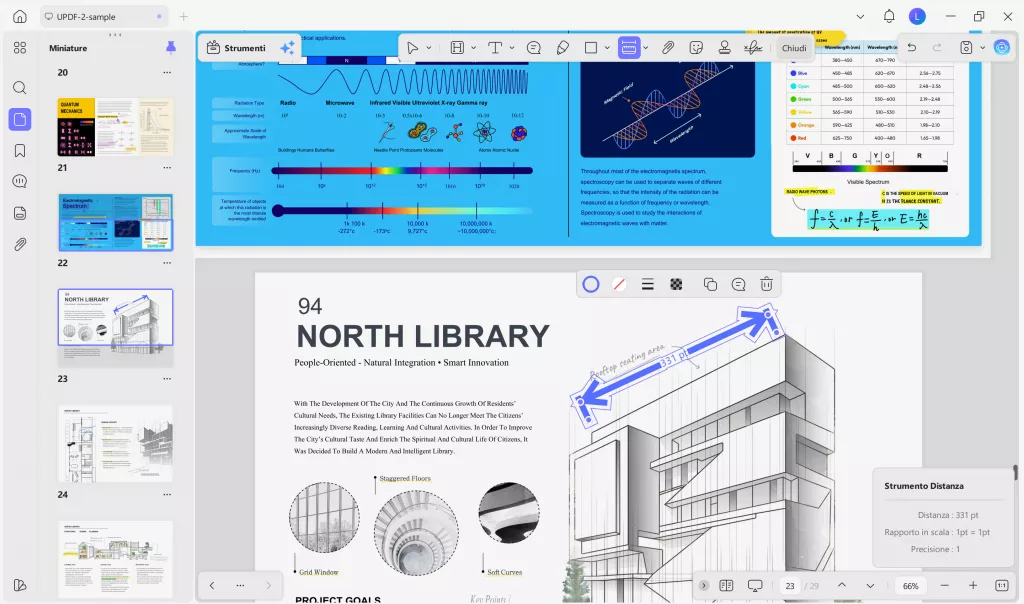Change annotation fill color swatch
1024x604 pixels.
click(618, 284)
